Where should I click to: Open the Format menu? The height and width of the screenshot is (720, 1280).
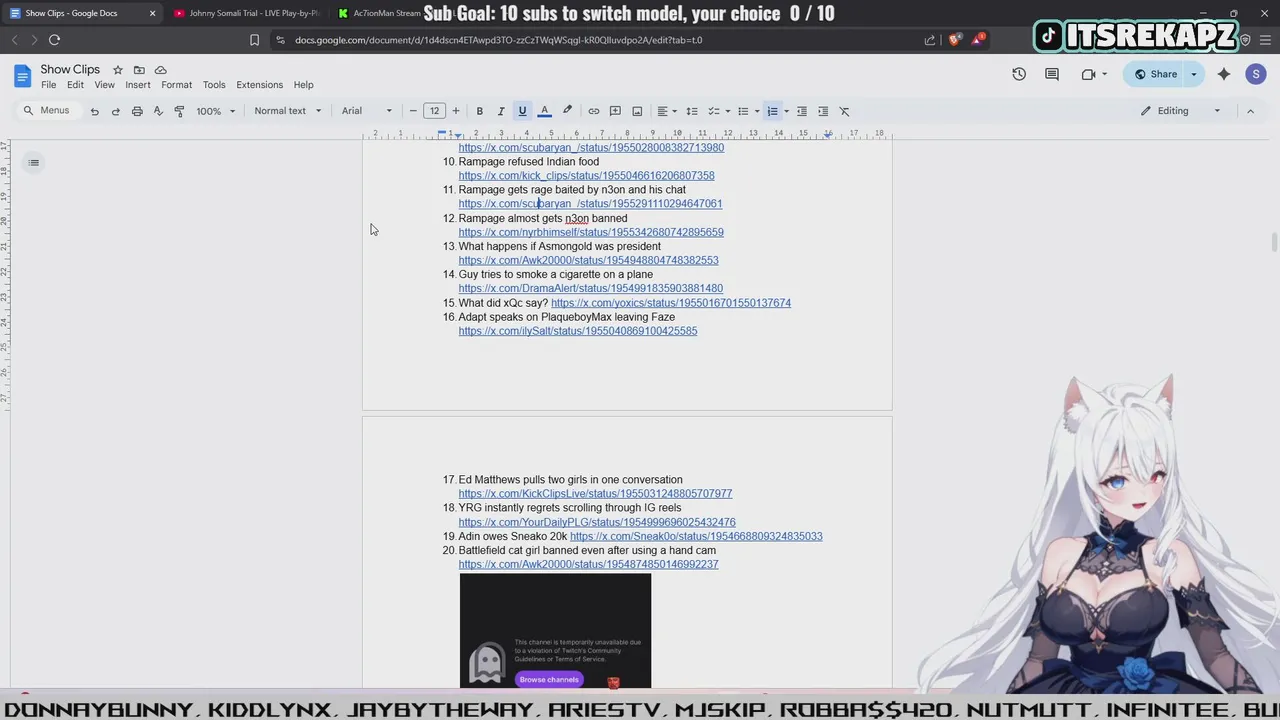(x=176, y=85)
